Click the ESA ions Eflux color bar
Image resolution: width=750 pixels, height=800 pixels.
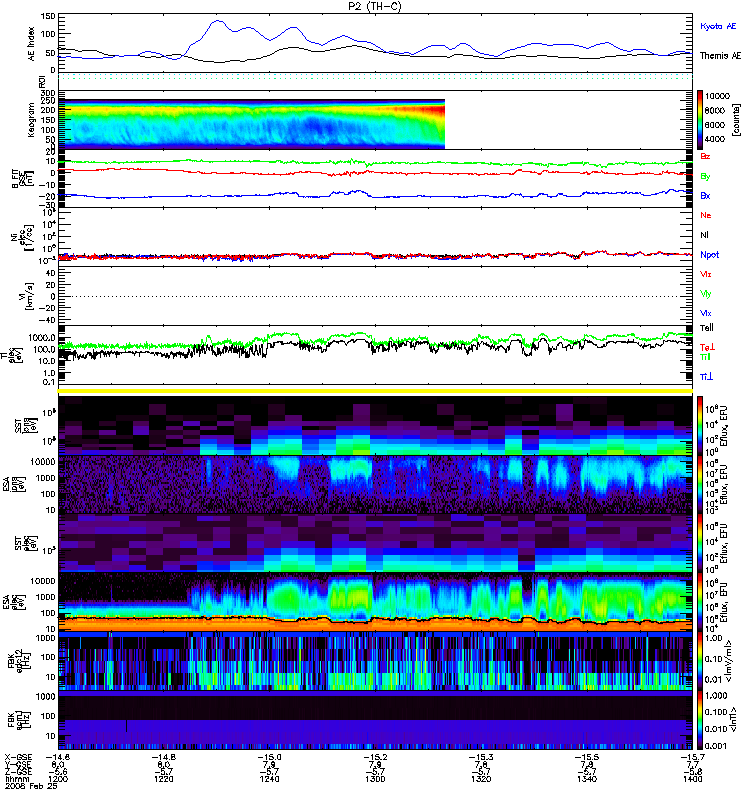(x=700, y=484)
